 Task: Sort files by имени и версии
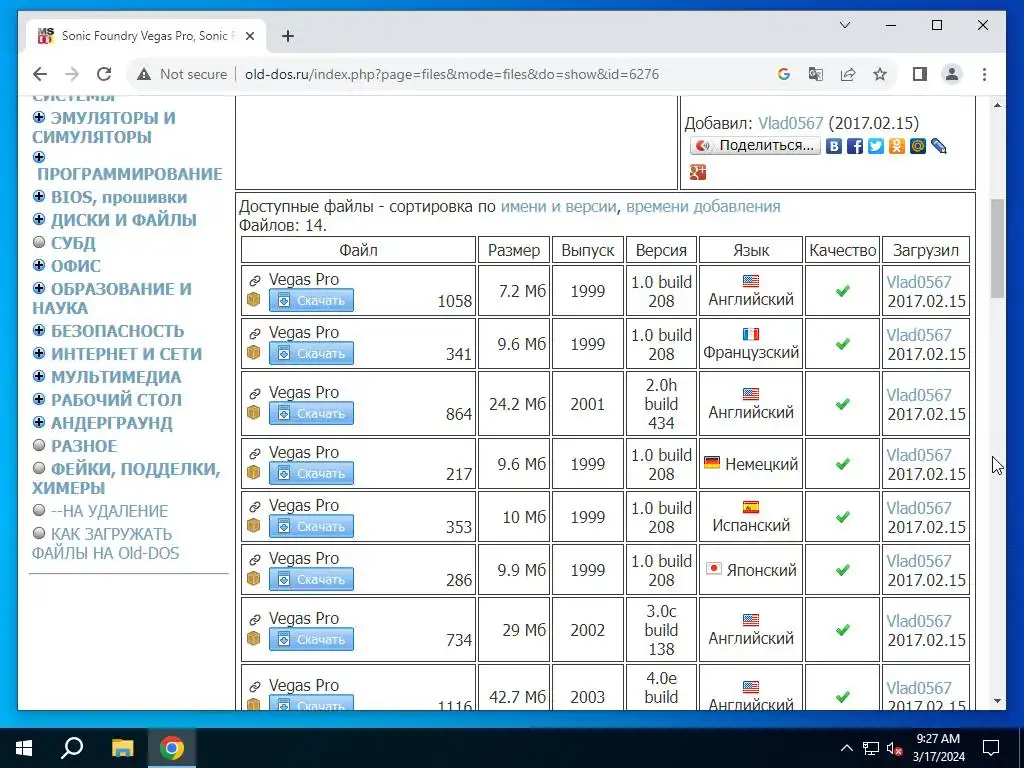point(558,206)
